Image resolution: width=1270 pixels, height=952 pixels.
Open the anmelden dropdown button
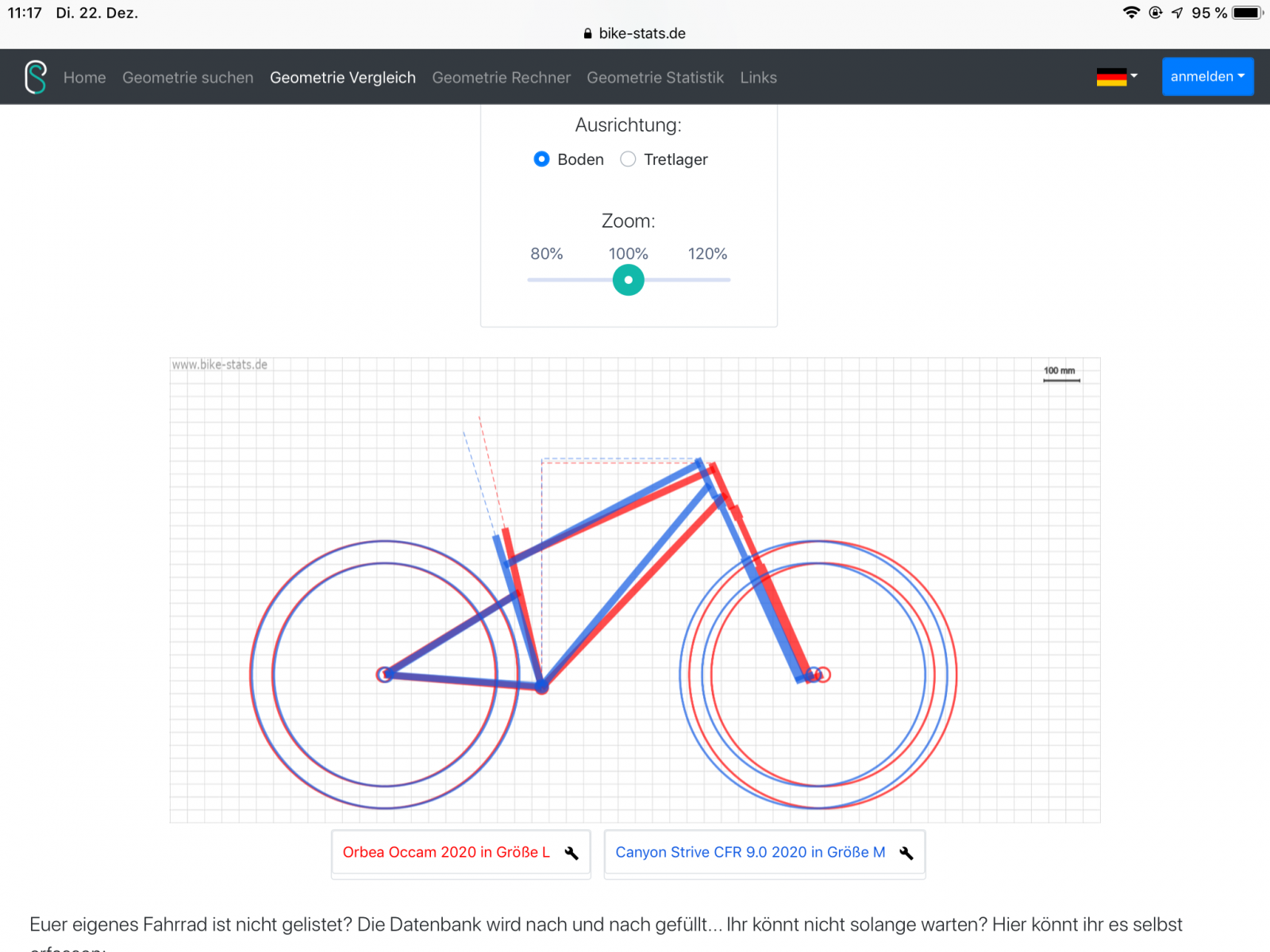coord(1207,77)
